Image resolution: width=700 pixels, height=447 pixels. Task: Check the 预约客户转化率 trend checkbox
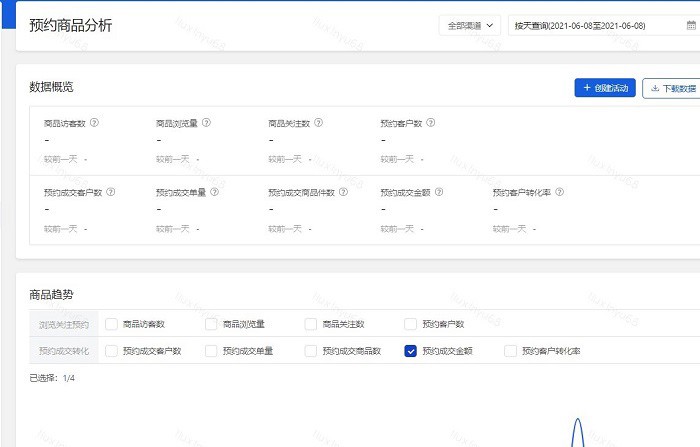point(510,351)
